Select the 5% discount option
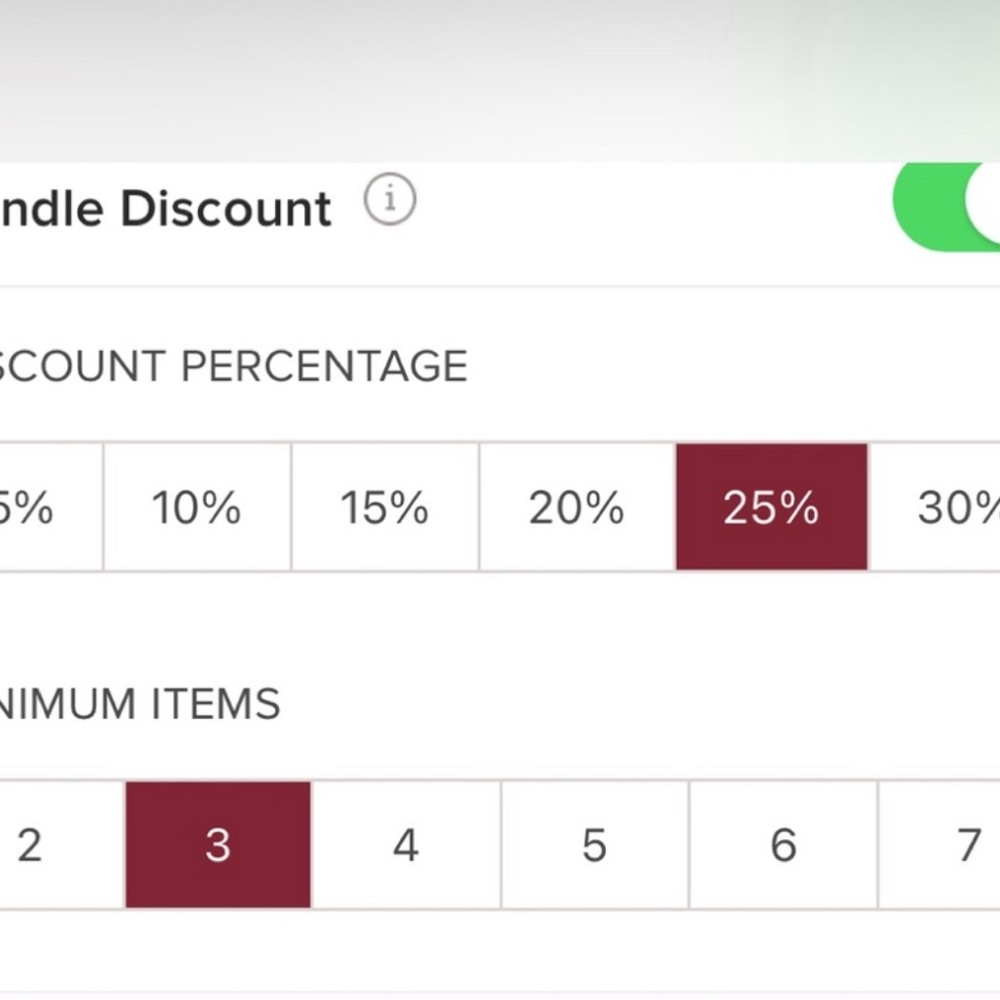Viewport: 1000px width, 1000px height. pyautogui.click(x=51, y=507)
